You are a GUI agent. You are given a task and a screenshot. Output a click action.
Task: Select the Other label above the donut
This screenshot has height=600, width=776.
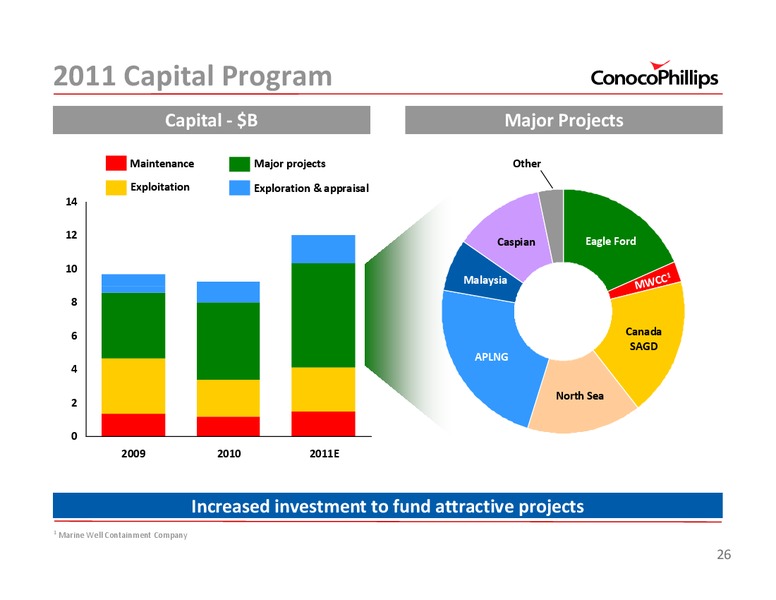[527, 163]
